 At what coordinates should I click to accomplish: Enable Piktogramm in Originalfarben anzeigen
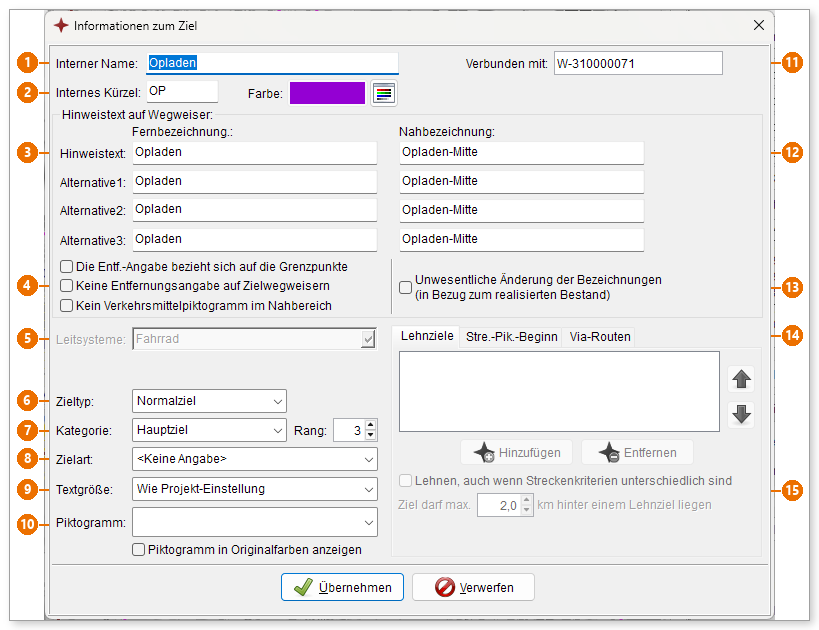click(x=138, y=550)
